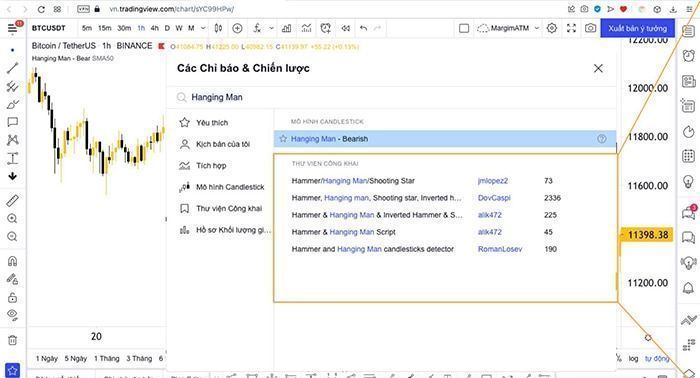Open author jmlopez2 profile link
Viewport: 700px width, 378px height.
[493, 181]
